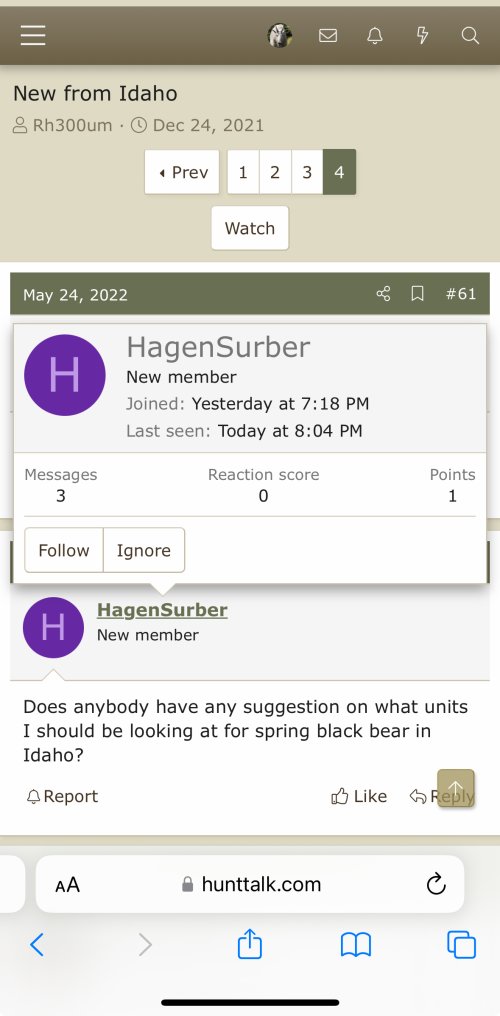Open the What's New lightning icon
Viewport: 500px width, 1016px height.
point(422,35)
